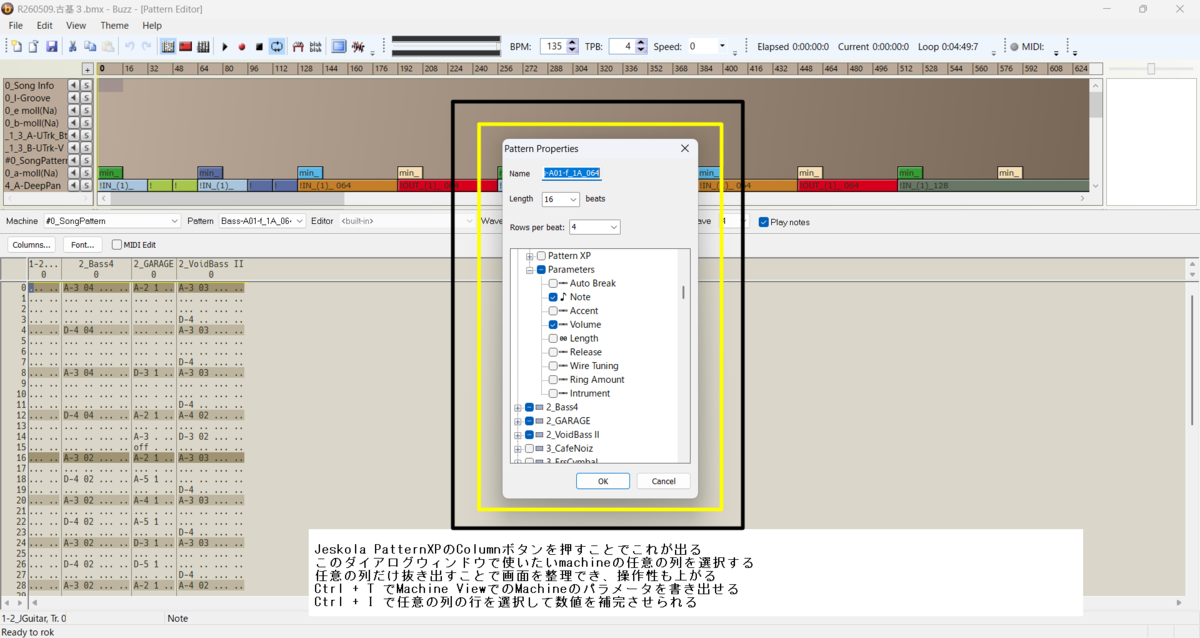Image resolution: width=1200 pixels, height=638 pixels.
Task: Start playback with the Play button
Action: pyautogui.click(x=225, y=47)
